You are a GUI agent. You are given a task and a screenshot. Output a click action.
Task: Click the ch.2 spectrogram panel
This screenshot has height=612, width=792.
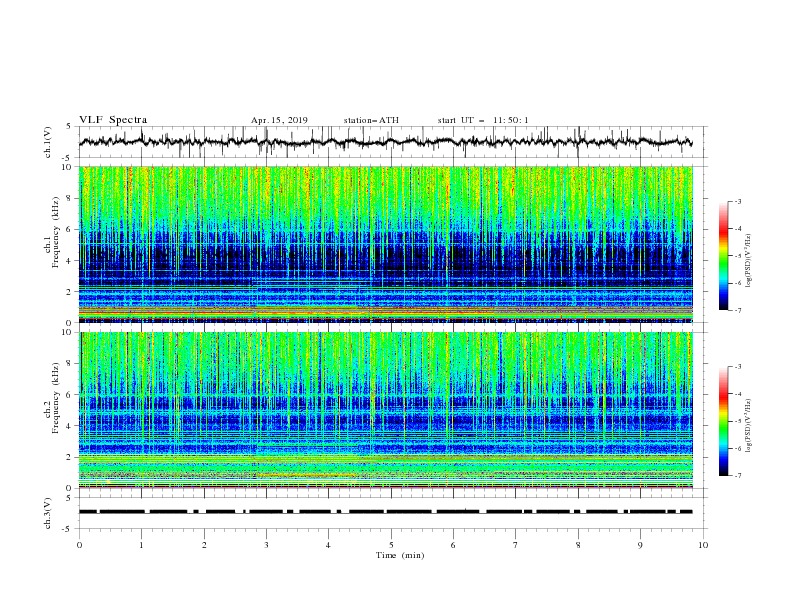pos(386,410)
